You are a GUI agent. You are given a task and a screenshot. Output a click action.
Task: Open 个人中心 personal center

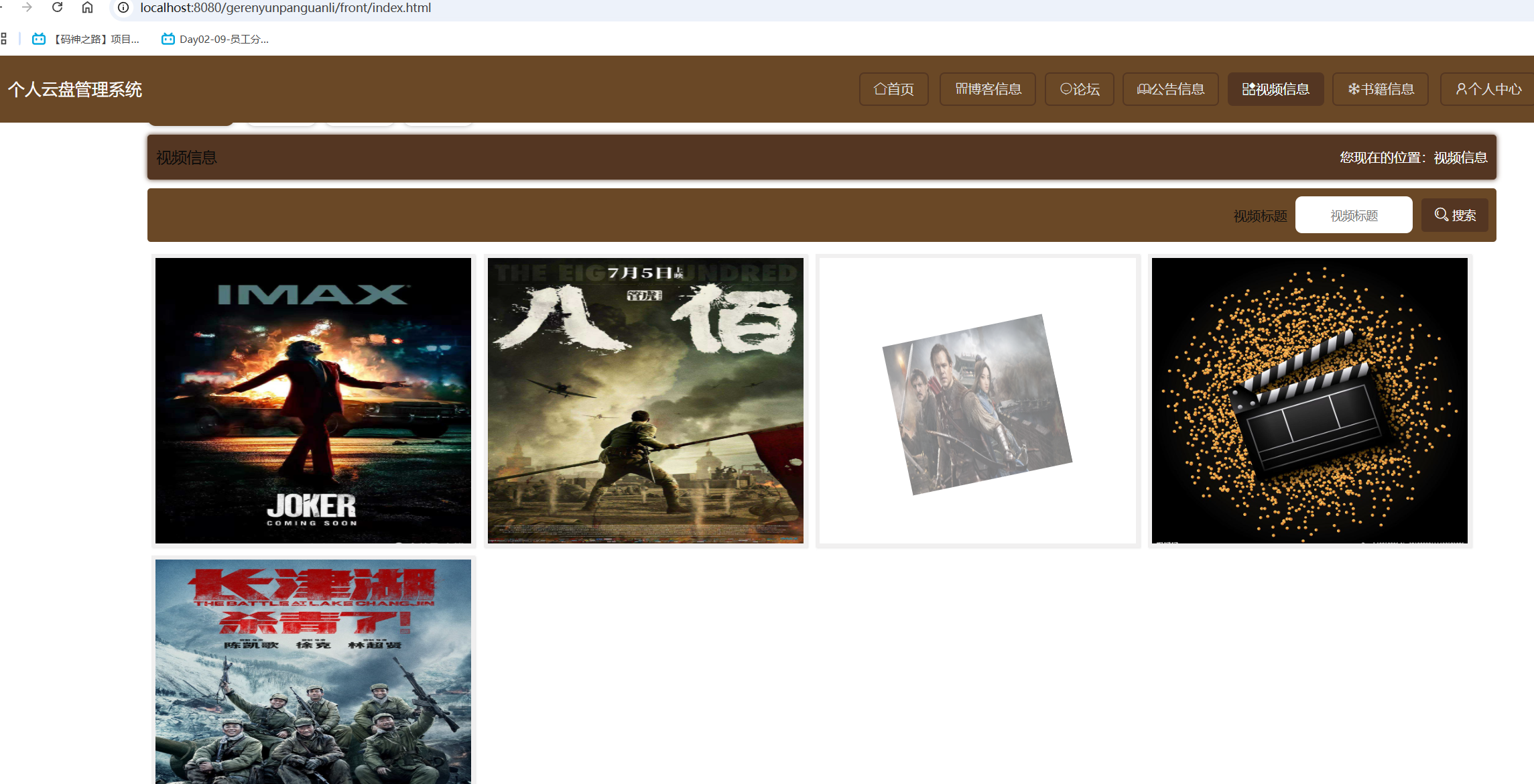1488,89
